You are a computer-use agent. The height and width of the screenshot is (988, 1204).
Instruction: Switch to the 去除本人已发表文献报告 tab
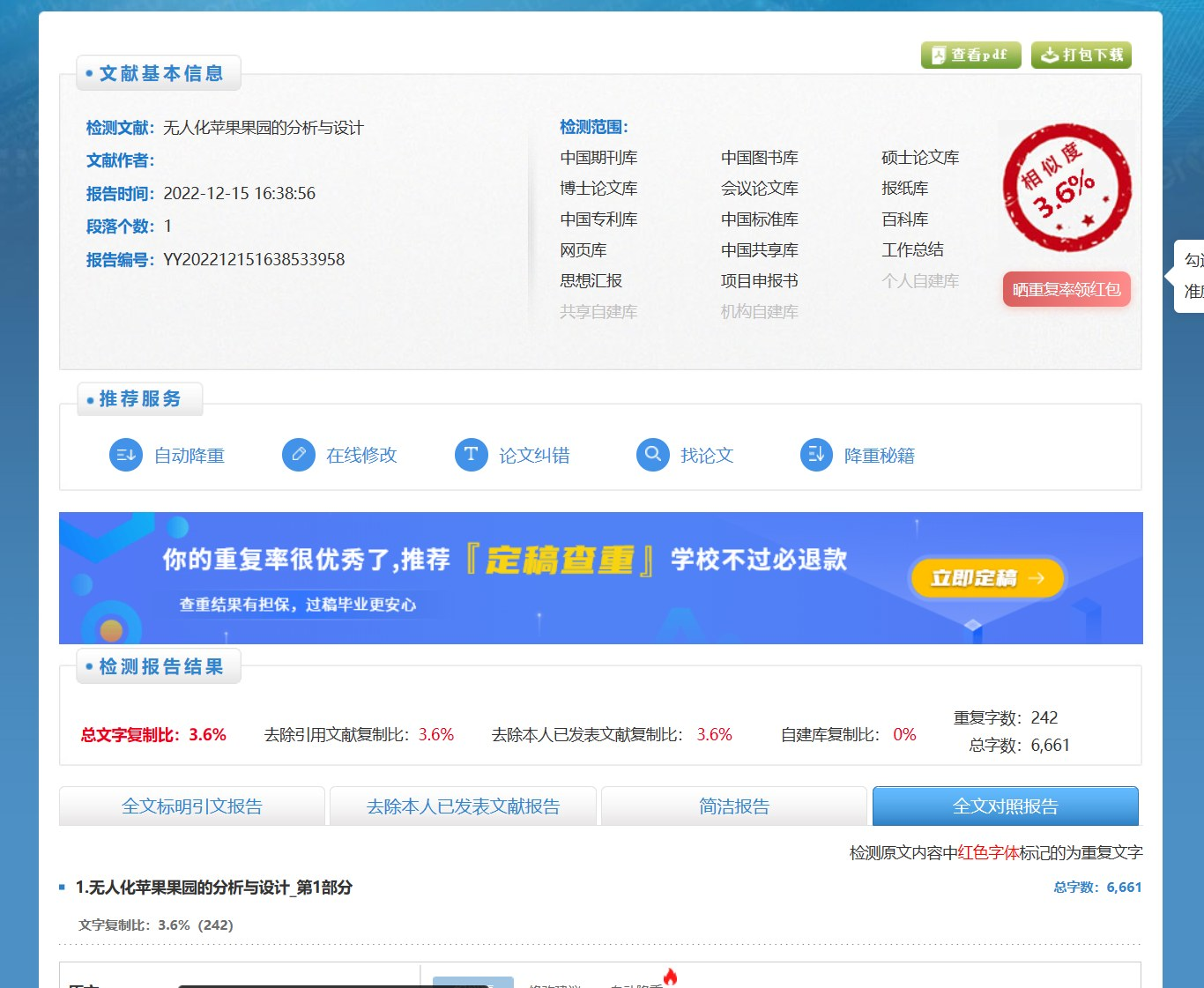pyautogui.click(x=463, y=806)
